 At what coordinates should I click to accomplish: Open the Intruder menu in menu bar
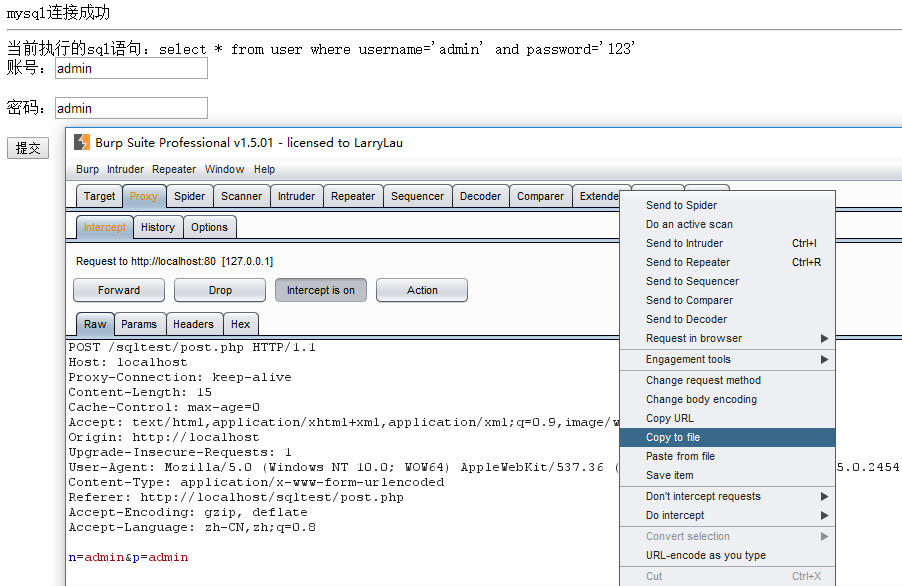(125, 169)
